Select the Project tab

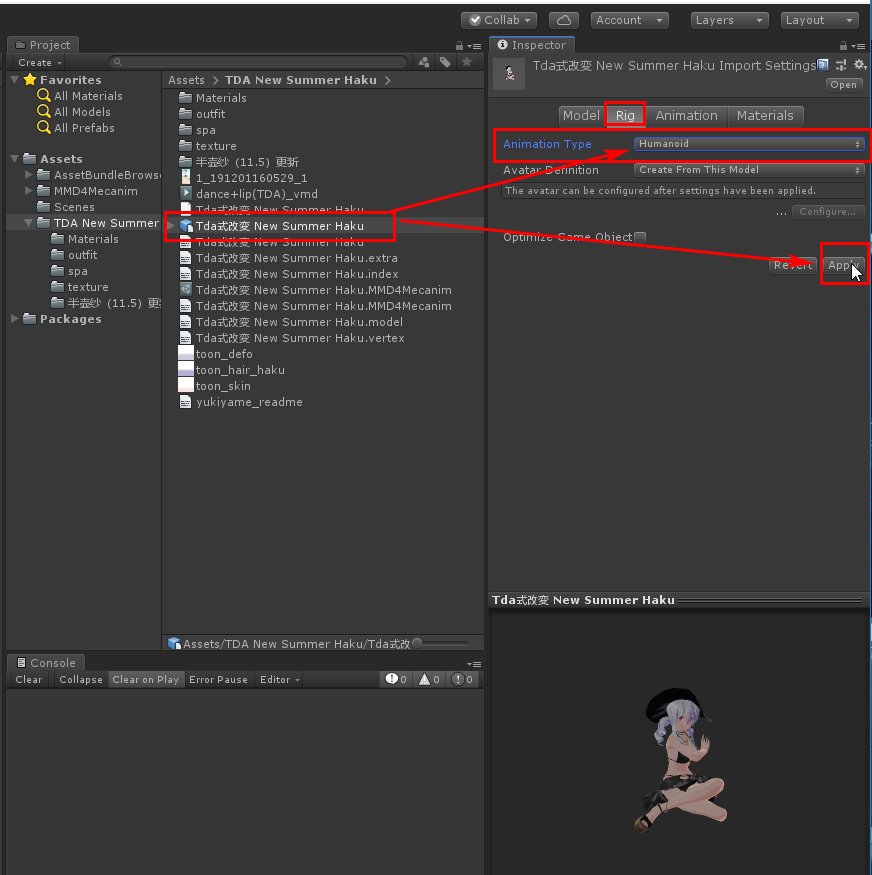click(x=42, y=45)
